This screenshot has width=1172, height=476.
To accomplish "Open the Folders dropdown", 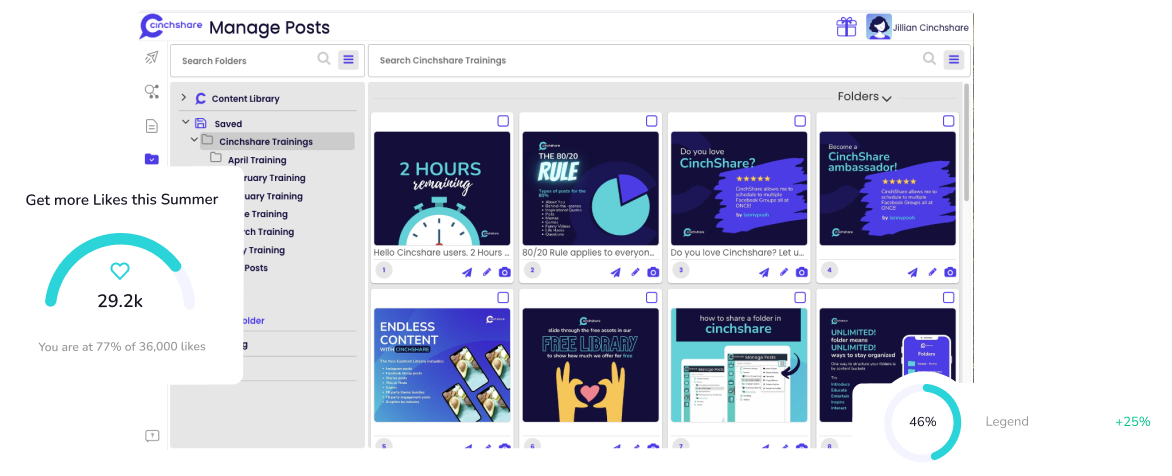I will [x=864, y=97].
